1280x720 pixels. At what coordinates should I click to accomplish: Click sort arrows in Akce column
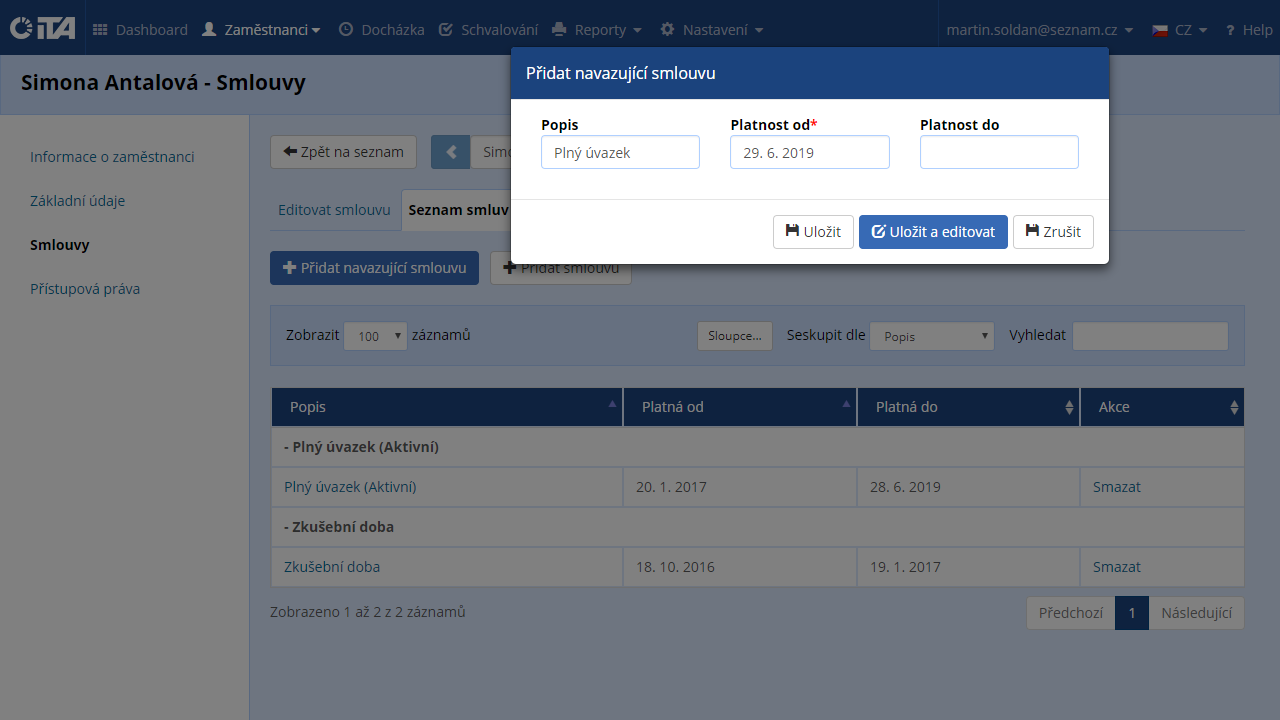point(1234,407)
